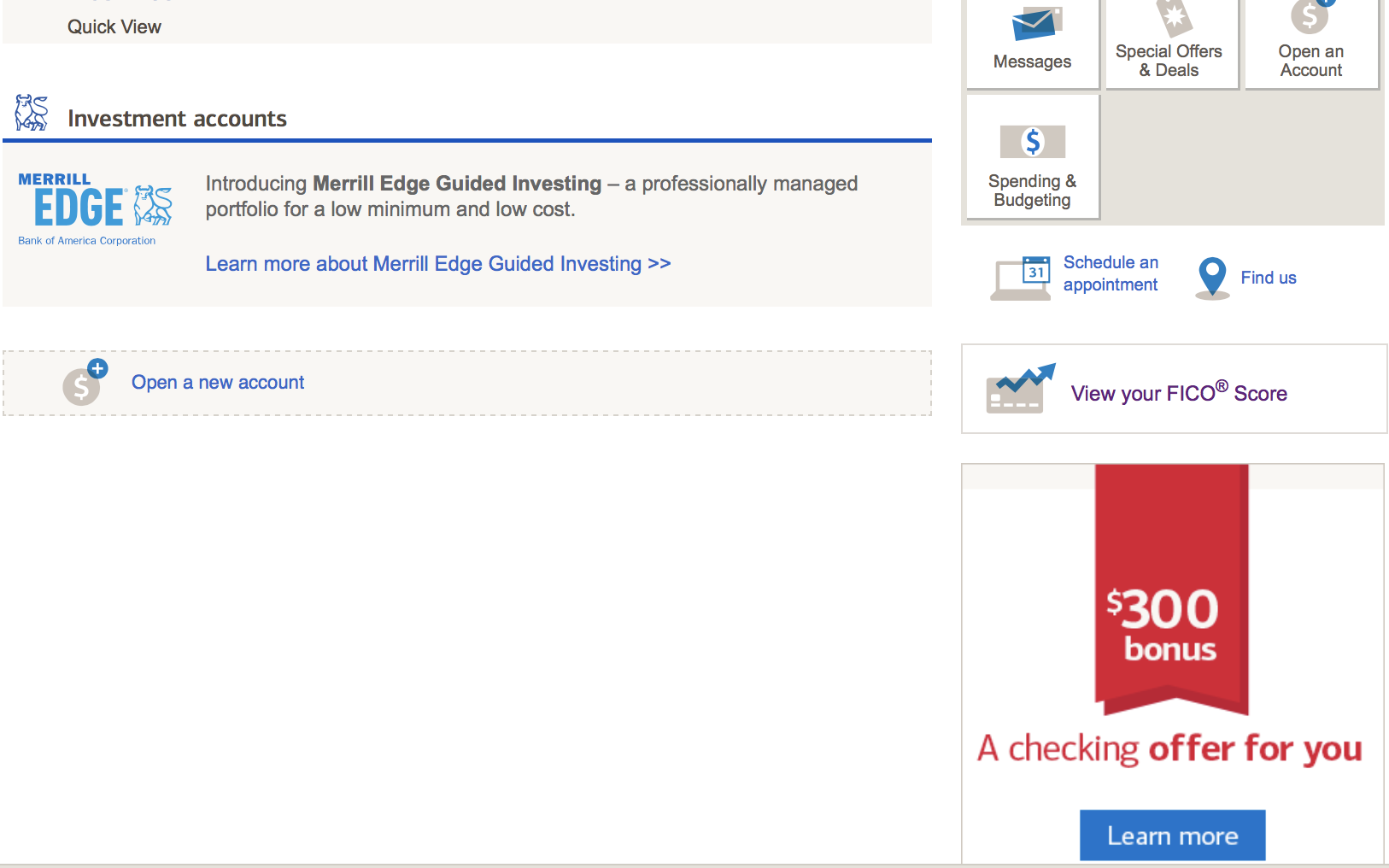Open a new account link
This screenshot has width=1389, height=868.
(218, 383)
